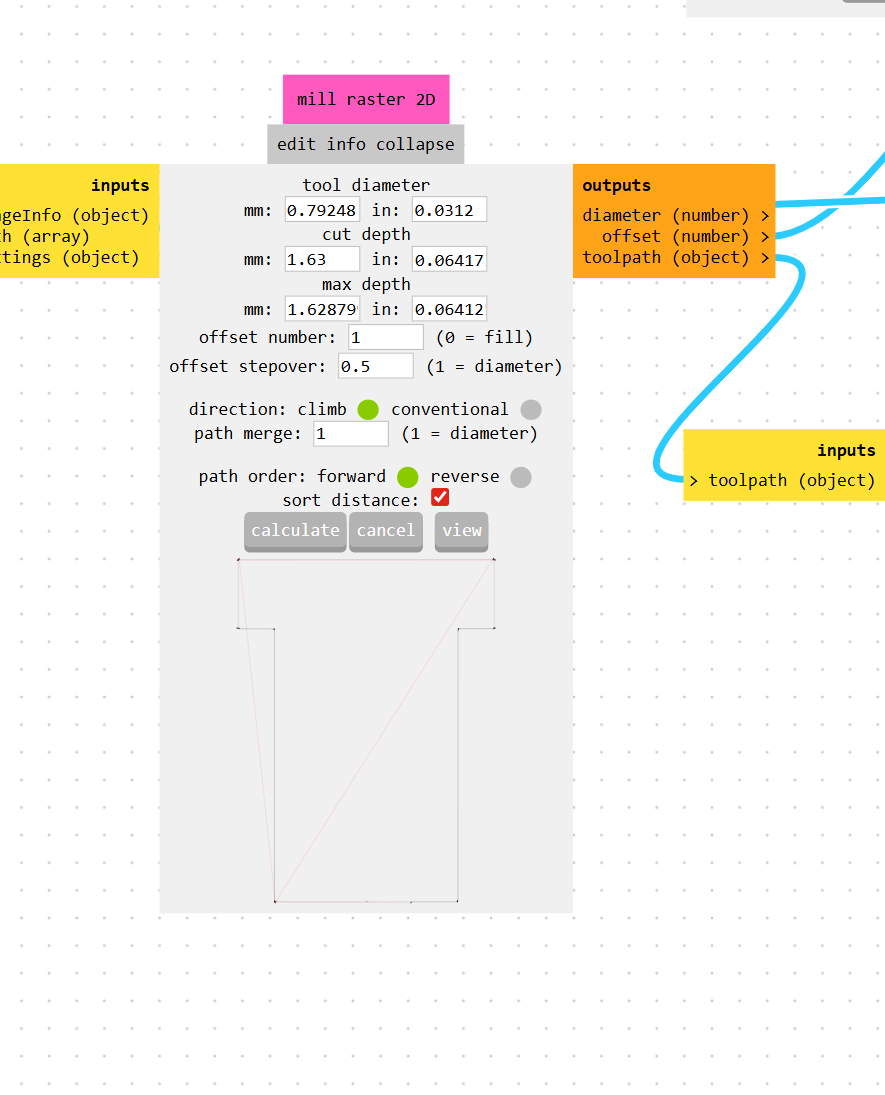The width and height of the screenshot is (885, 1095).
Task: Click the calculate button
Action: pyautogui.click(x=295, y=531)
